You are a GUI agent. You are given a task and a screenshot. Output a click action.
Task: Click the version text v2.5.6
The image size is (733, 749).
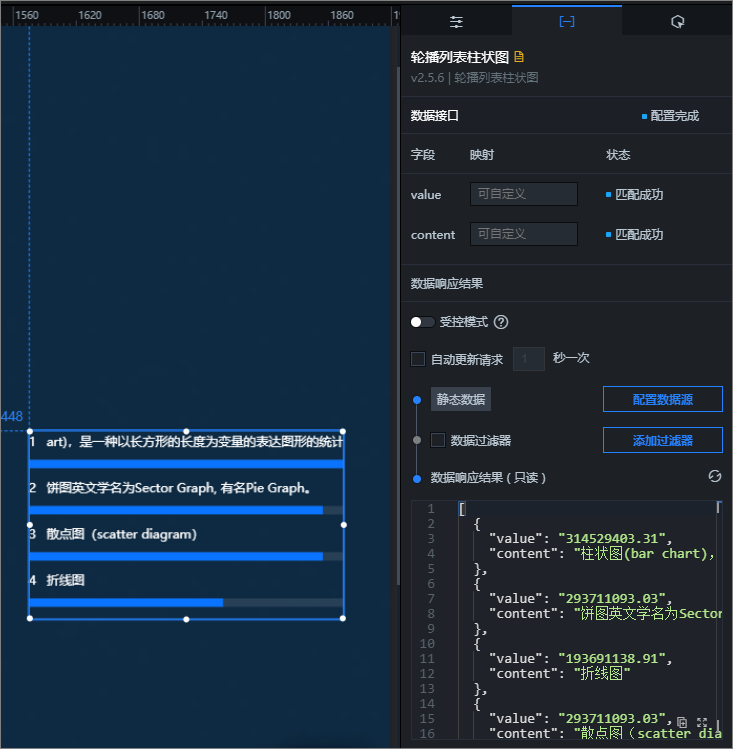[427, 77]
